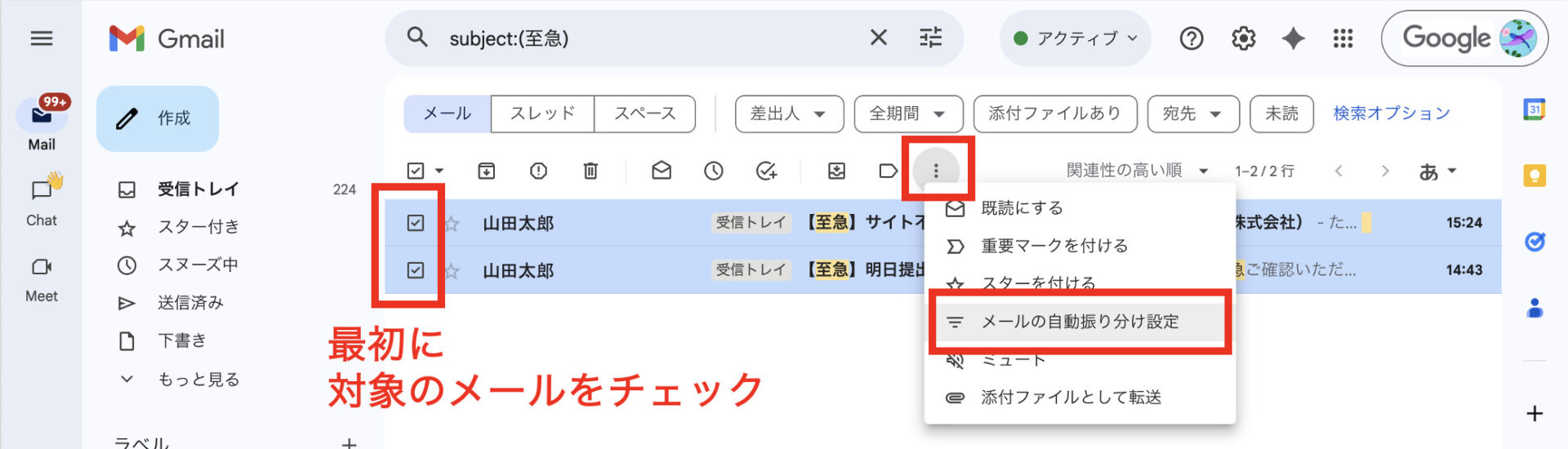Open the Settings gear
The height and width of the screenshot is (449, 1568).
coord(1243,38)
